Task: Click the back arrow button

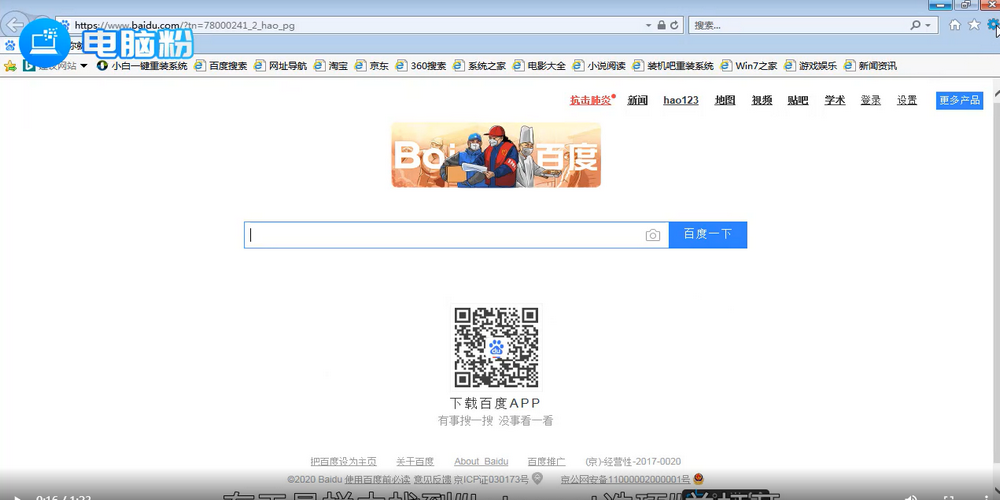Action: [14, 26]
